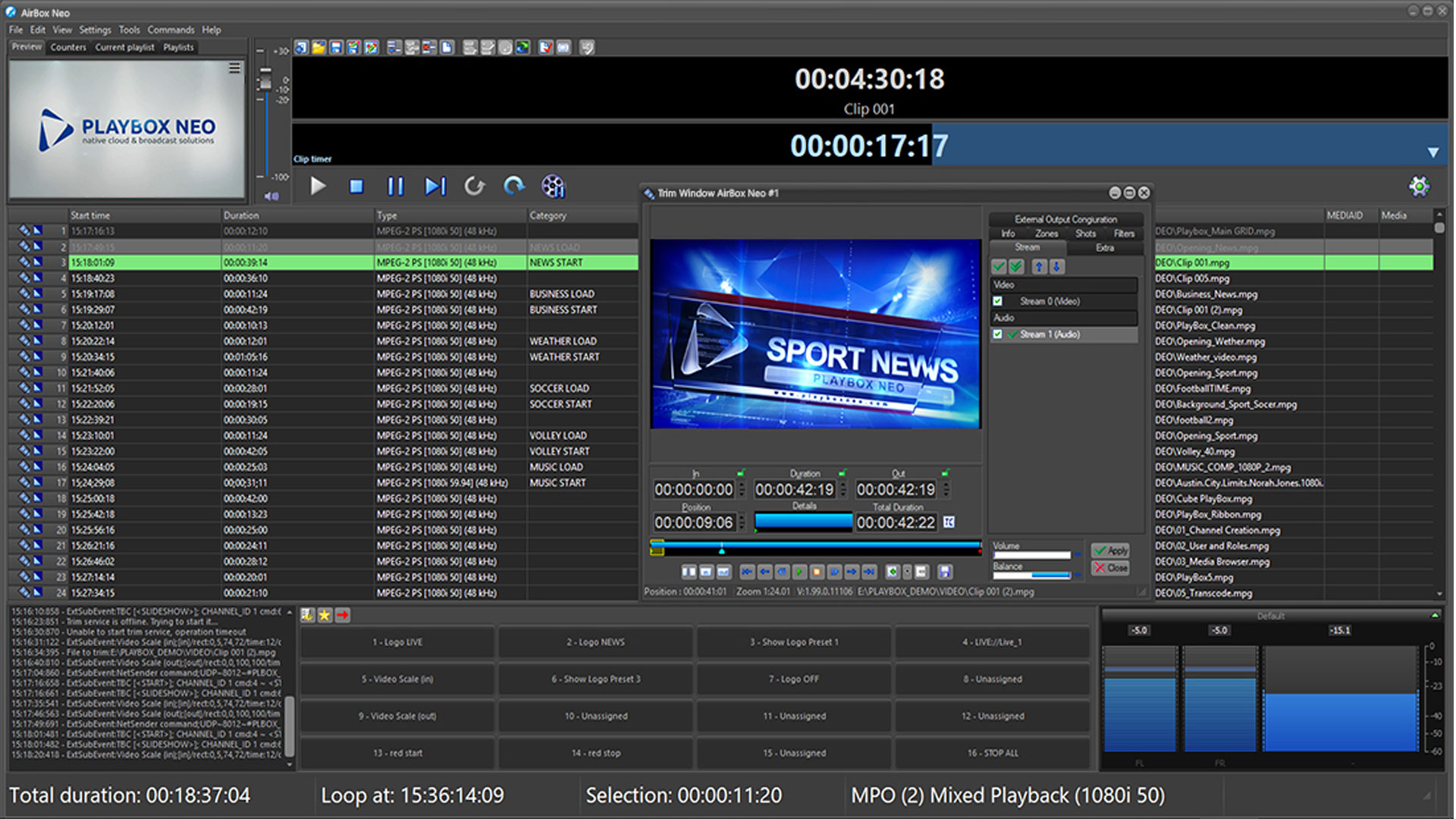Open the Default preset dropdown above audio meters
1456x819 pixels.
click(1271, 617)
